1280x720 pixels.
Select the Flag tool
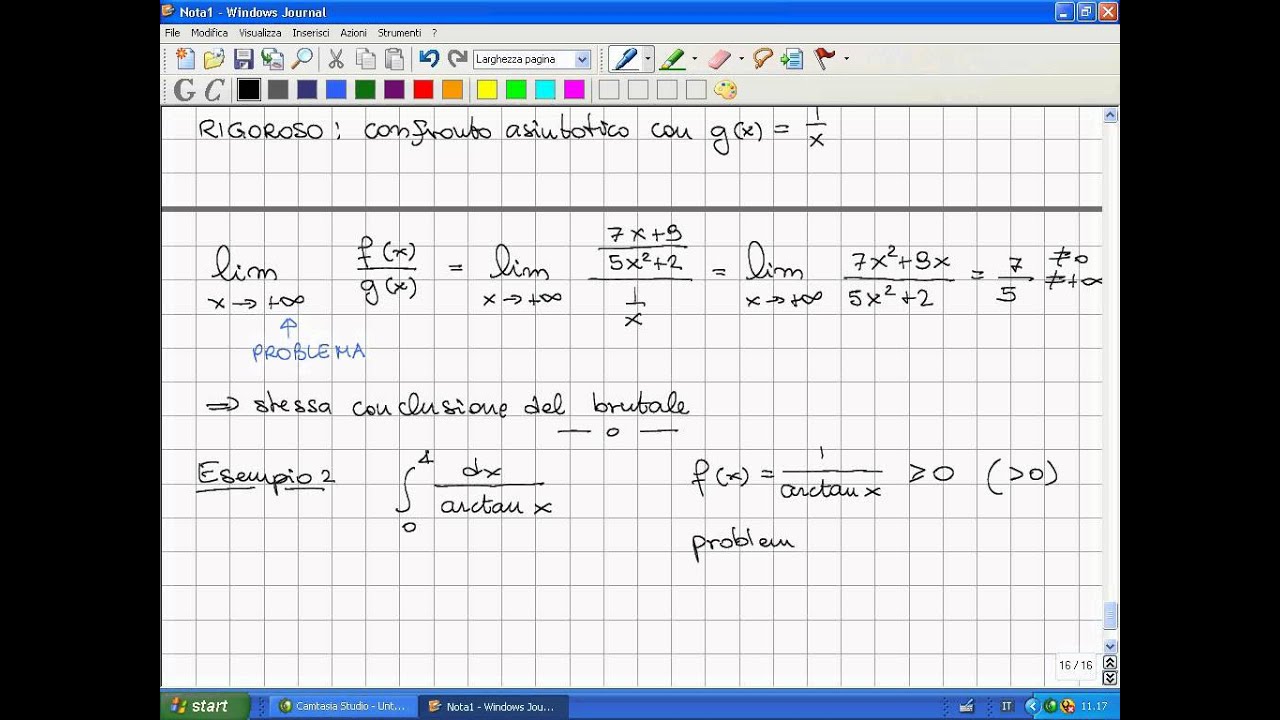(x=825, y=59)
